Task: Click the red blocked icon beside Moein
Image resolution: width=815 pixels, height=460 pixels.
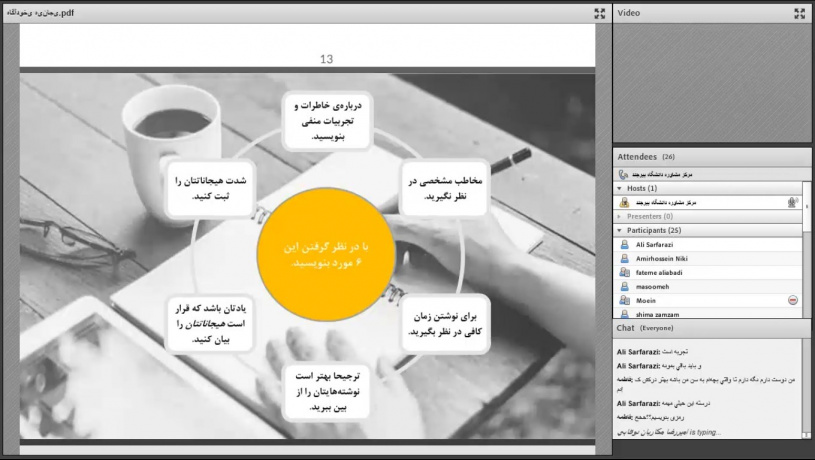Action: [x=793, y=300]
